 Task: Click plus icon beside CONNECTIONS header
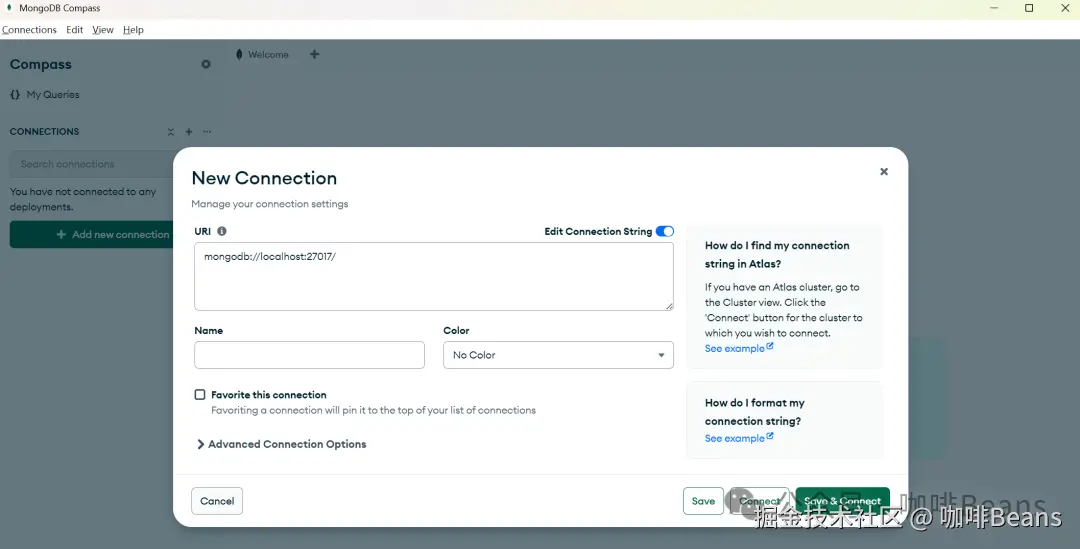point(189,132)
